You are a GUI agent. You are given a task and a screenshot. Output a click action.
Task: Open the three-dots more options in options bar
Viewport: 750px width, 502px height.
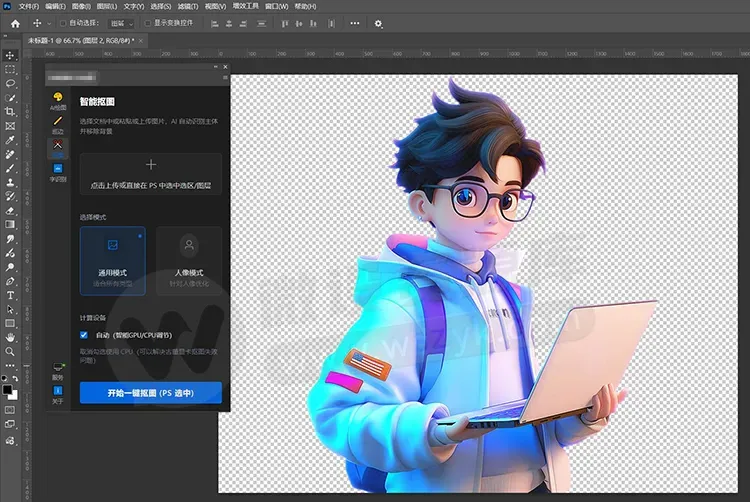(354, 23)
